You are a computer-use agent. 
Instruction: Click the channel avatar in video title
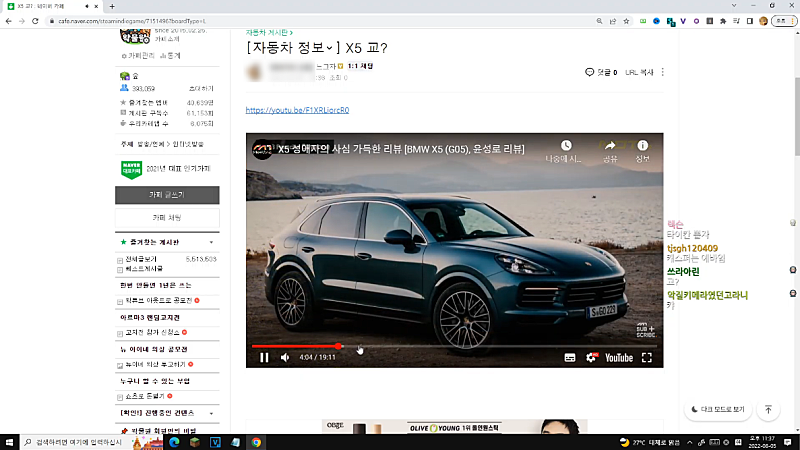pos(262,149)
